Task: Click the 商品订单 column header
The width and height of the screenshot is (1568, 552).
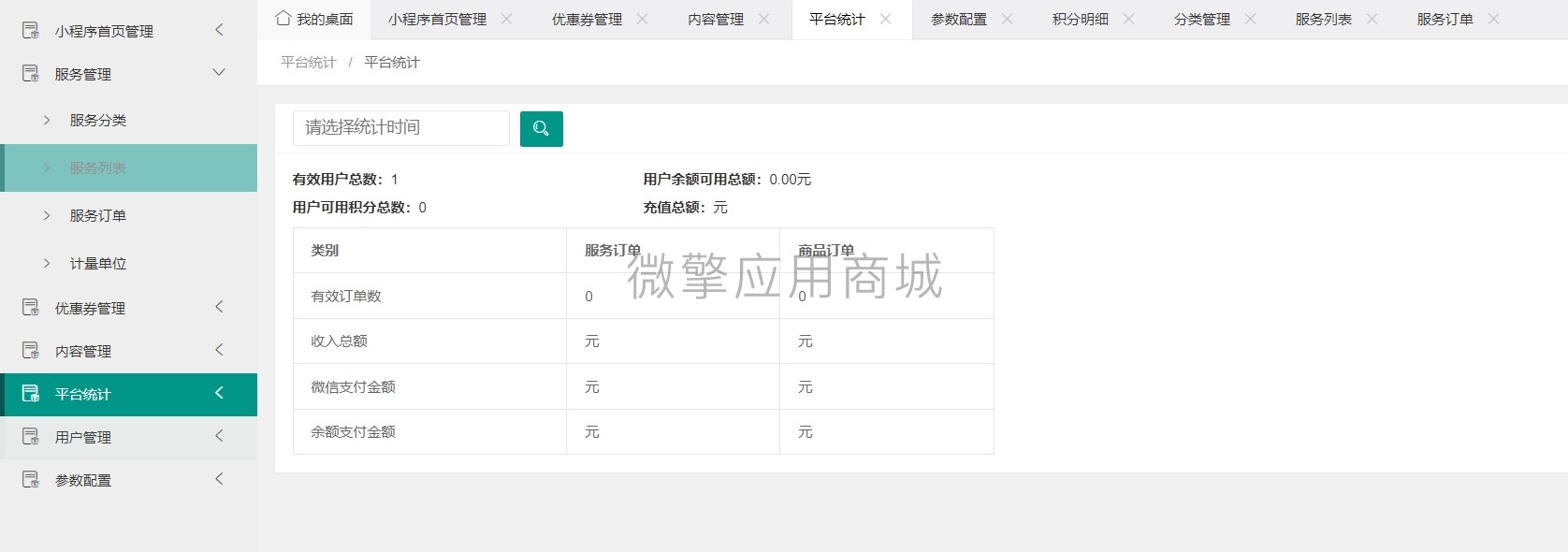Action: pos(826,251)
